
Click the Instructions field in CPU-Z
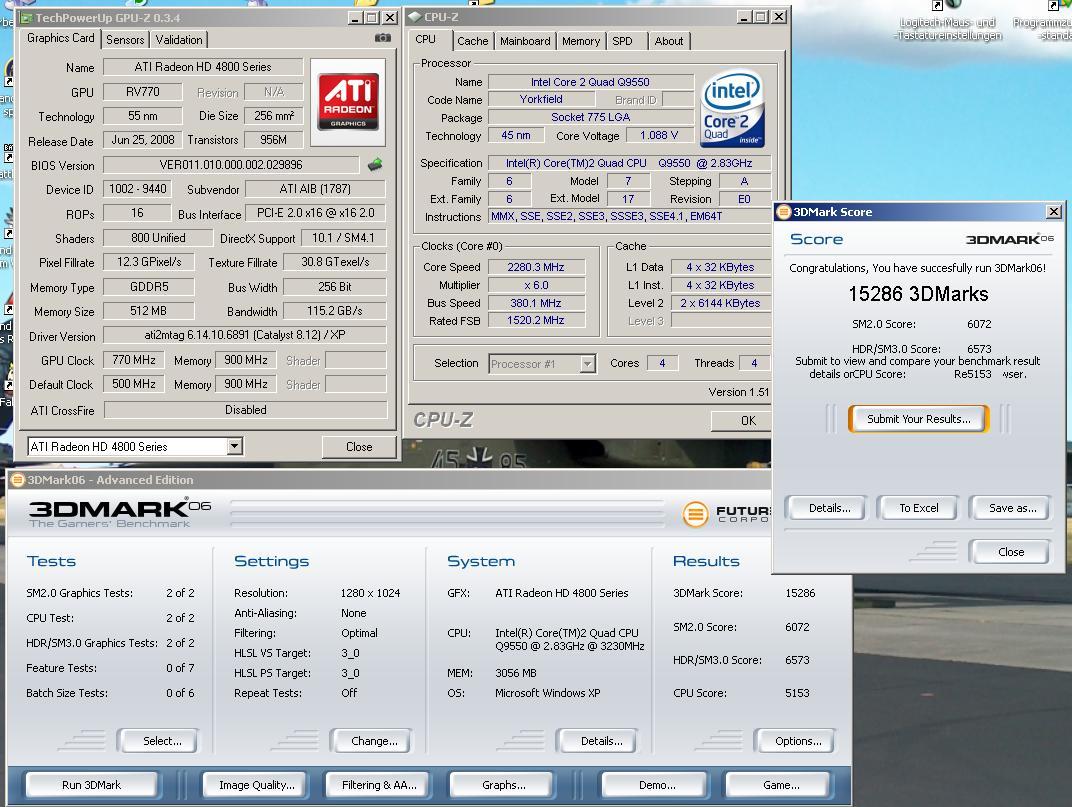(630, 216)
